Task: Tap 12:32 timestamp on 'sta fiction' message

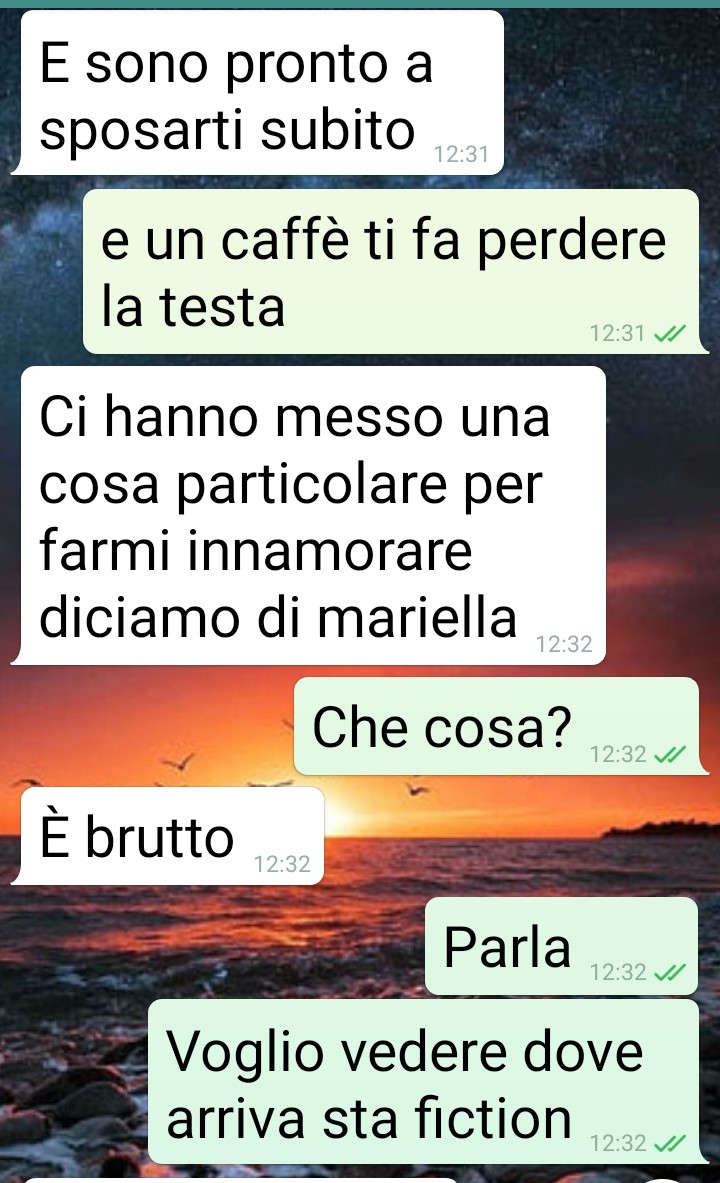Action: point(617,1143)
